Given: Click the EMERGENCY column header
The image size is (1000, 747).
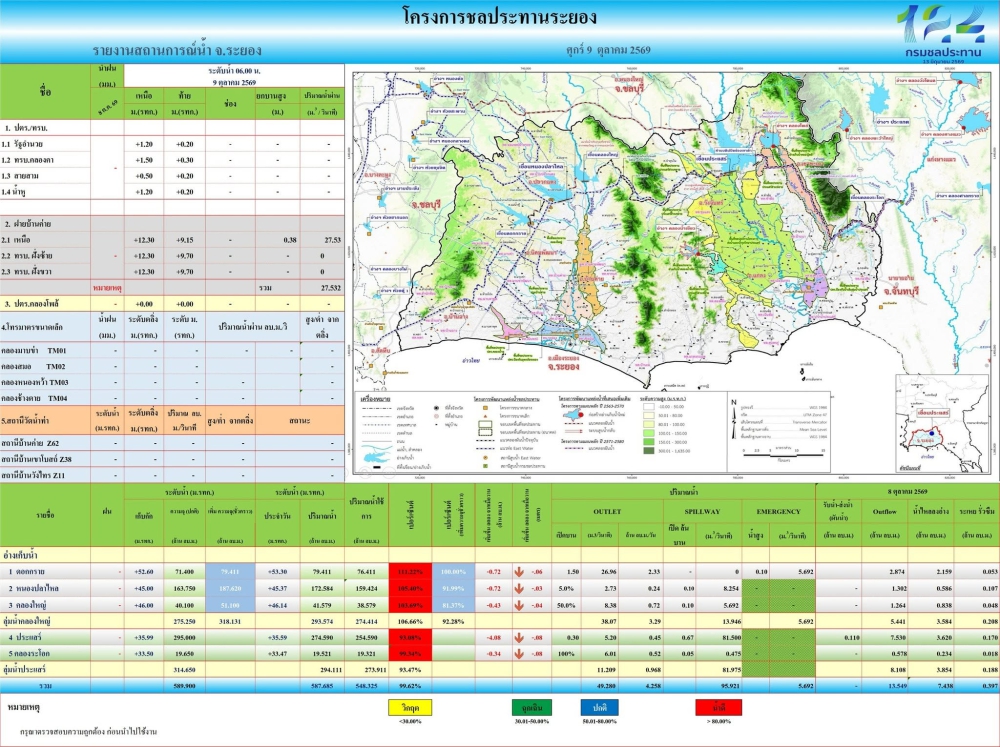Looking at the screenshot, I should (x=778, y=512).
